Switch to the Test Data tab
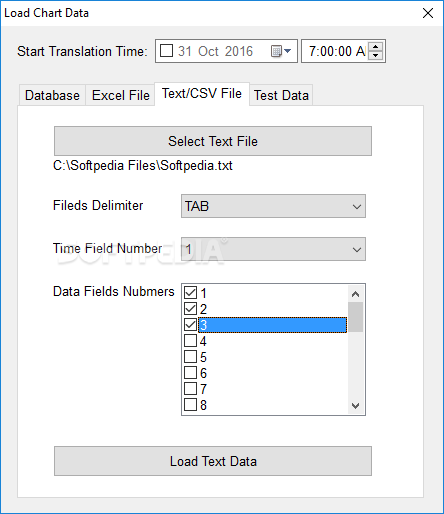 [x=281, y=95]
